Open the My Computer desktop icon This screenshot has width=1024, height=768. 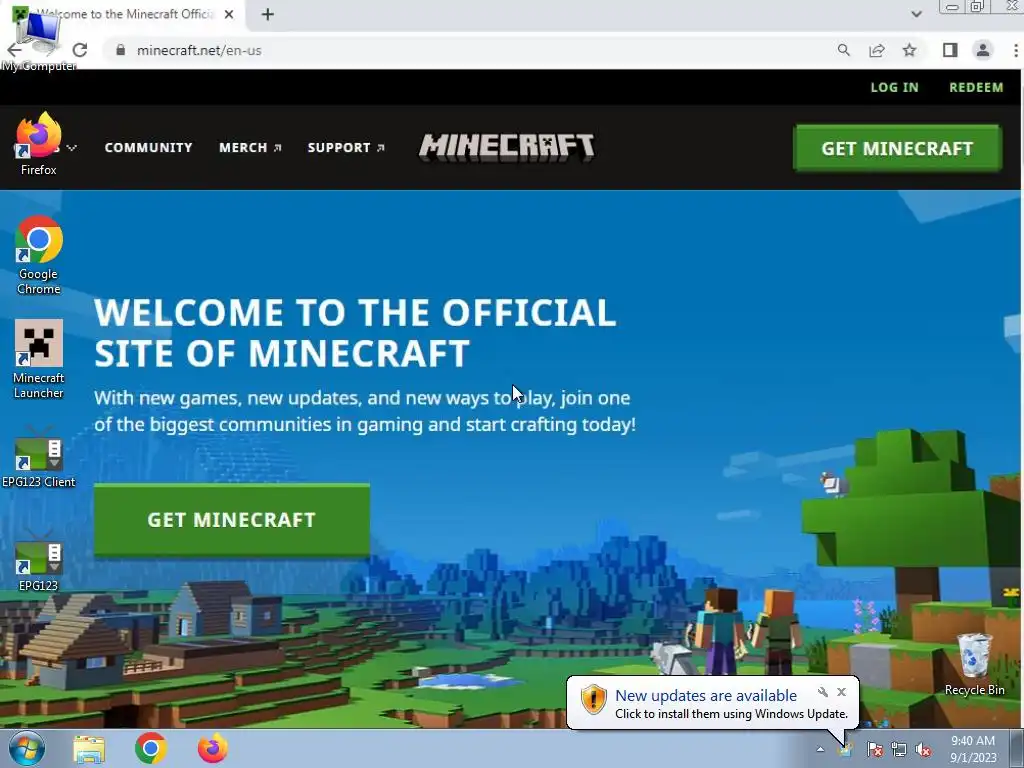38,39
